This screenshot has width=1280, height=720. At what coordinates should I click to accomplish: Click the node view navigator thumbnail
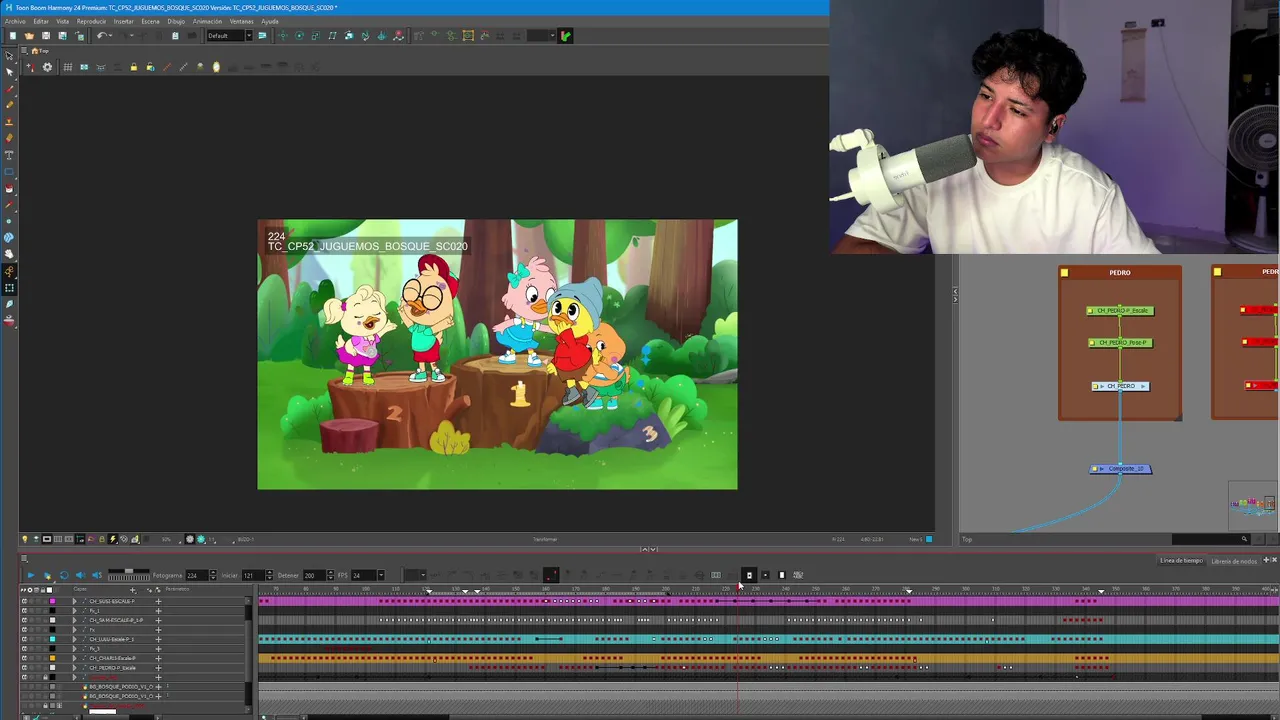(1253, 504)
